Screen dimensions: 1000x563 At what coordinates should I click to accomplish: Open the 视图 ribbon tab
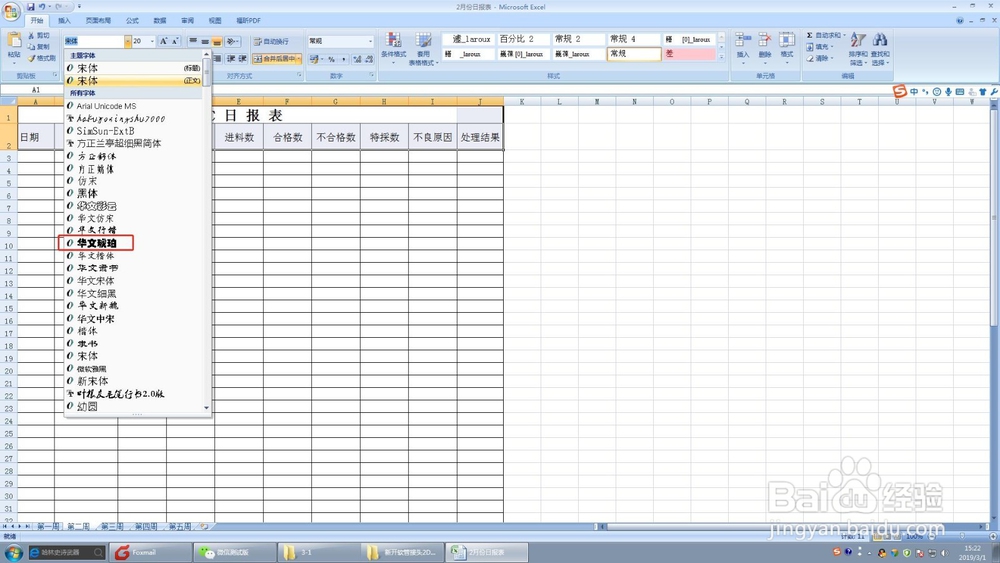coord(215,20)
